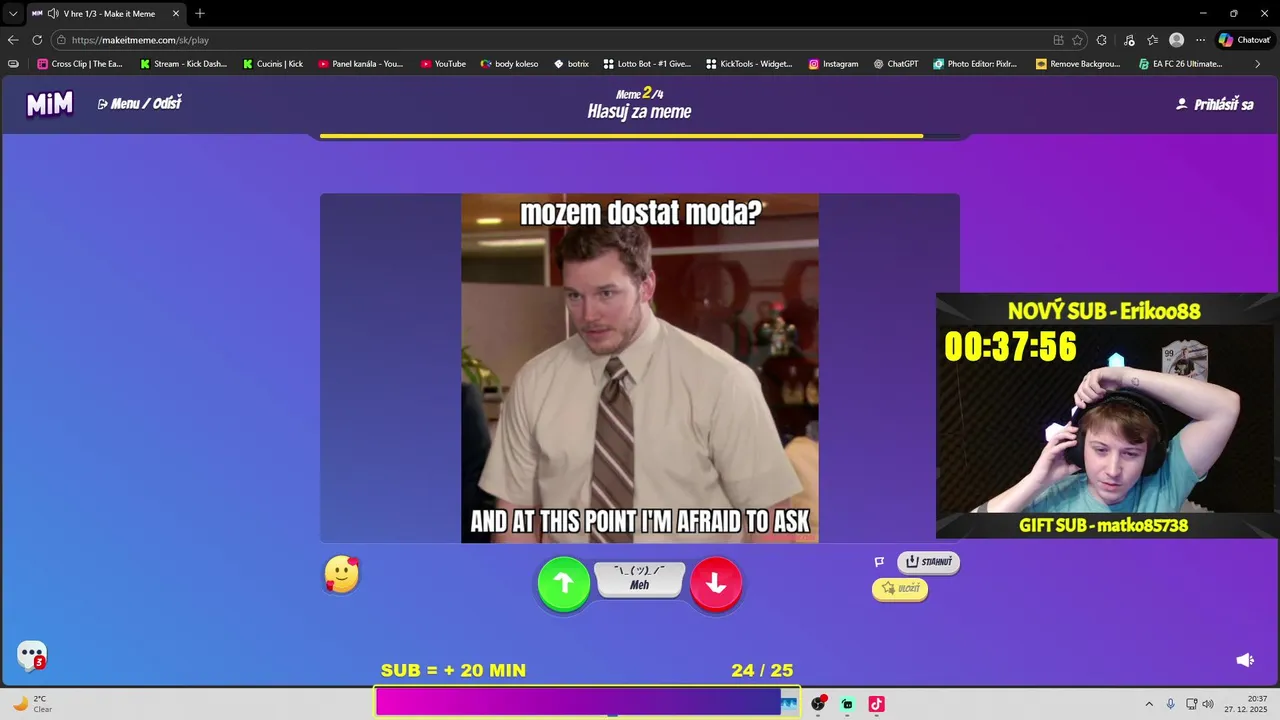Click the microphone tray icon

tap(1170, 704)
